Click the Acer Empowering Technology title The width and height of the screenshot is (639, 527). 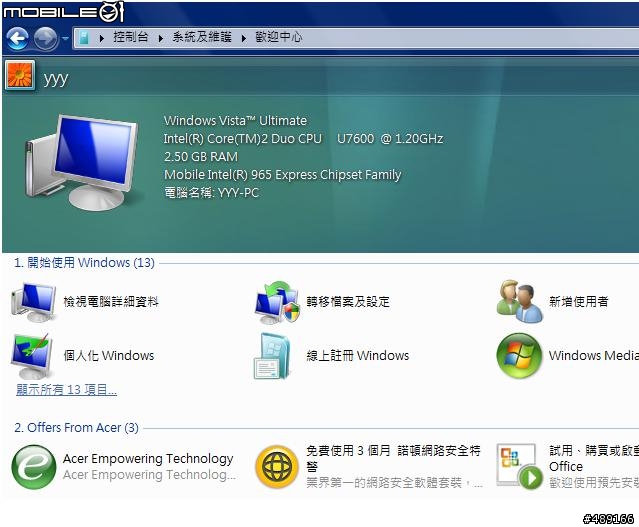[x=148, y=459]
